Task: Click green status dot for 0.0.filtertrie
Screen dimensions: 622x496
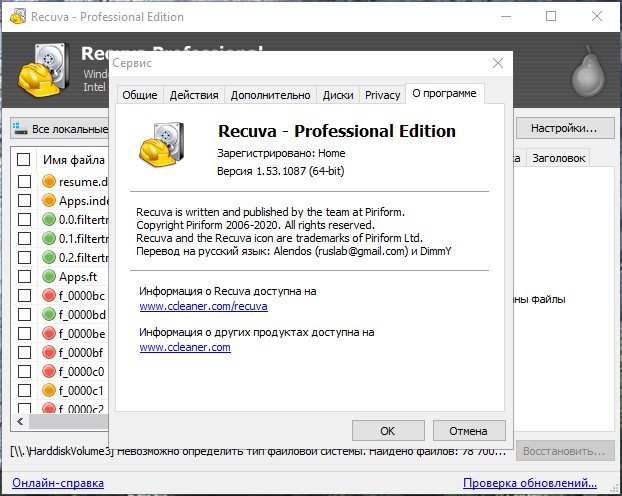Action: [x=49, y=219]
